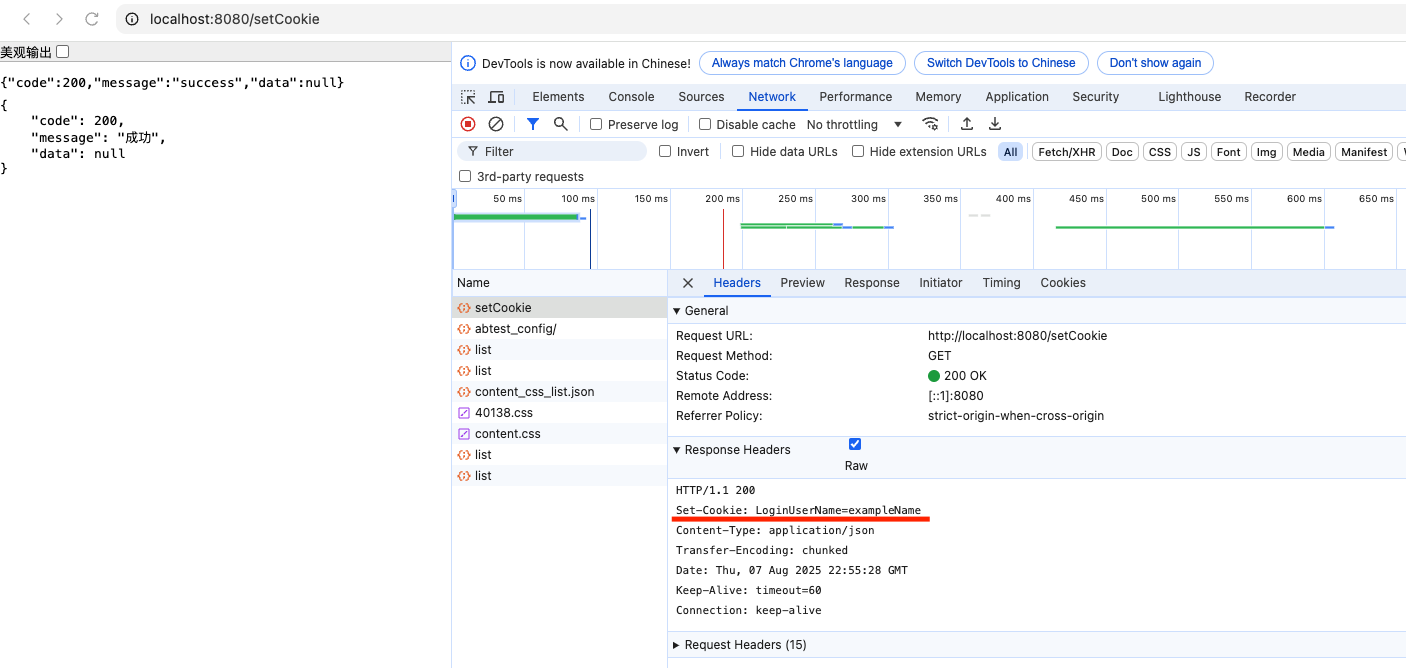Open the Console panel tab

pyautogui.click(x=632, y=97)
